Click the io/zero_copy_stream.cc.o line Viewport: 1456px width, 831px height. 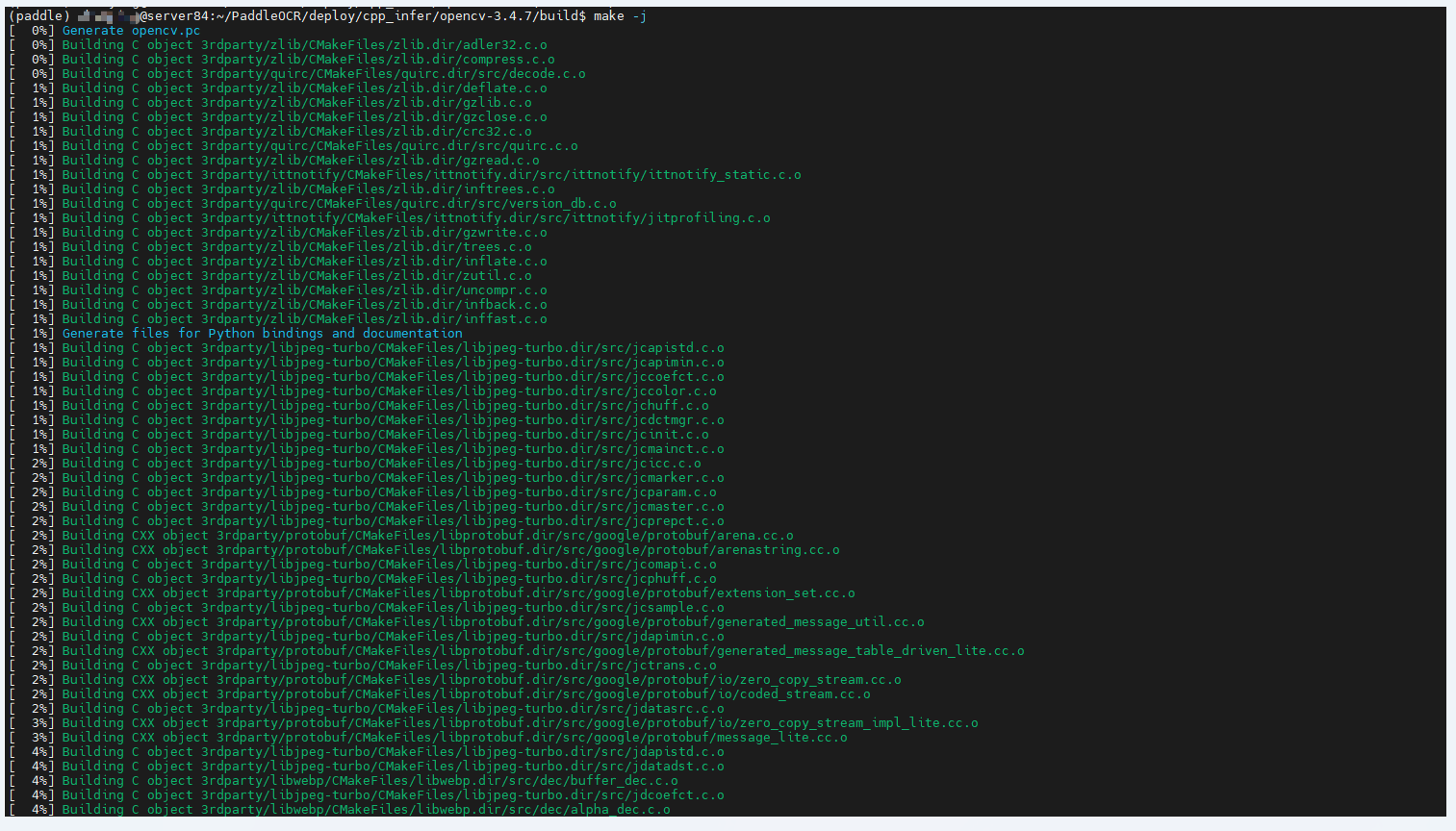pyautogui.click(x=455, y=680)
